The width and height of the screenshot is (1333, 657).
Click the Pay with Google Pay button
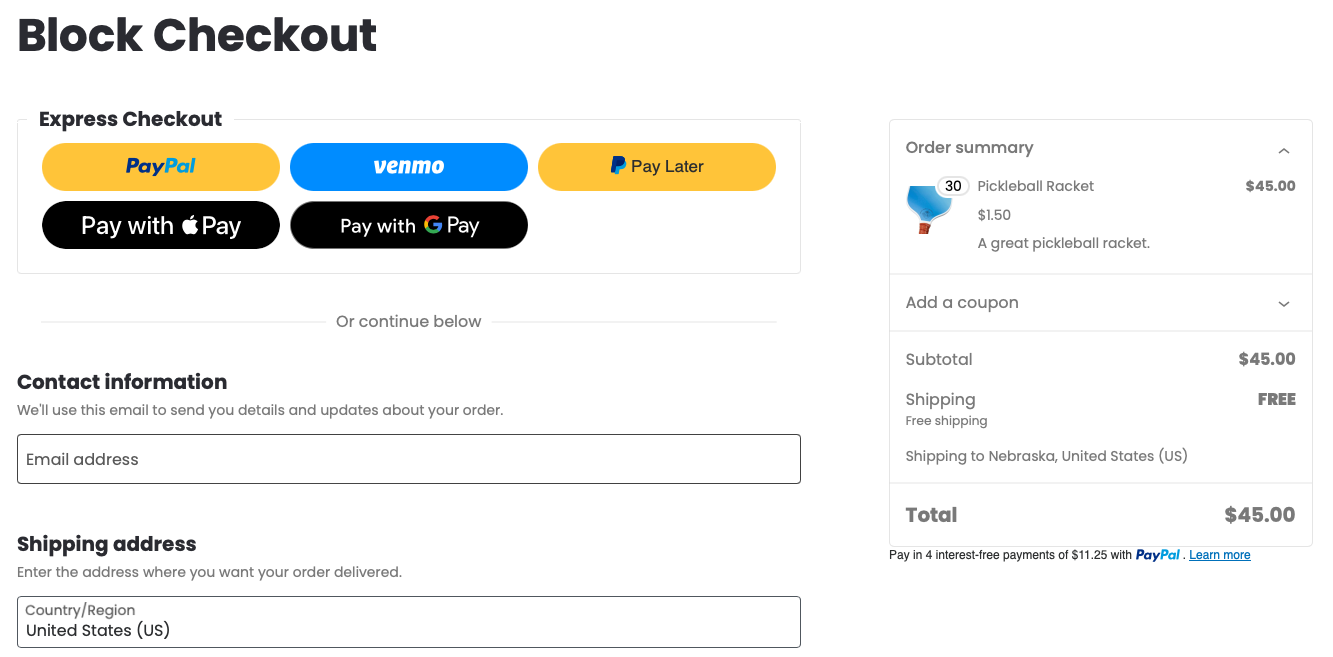pyautogui.click(x=408, y=225)
